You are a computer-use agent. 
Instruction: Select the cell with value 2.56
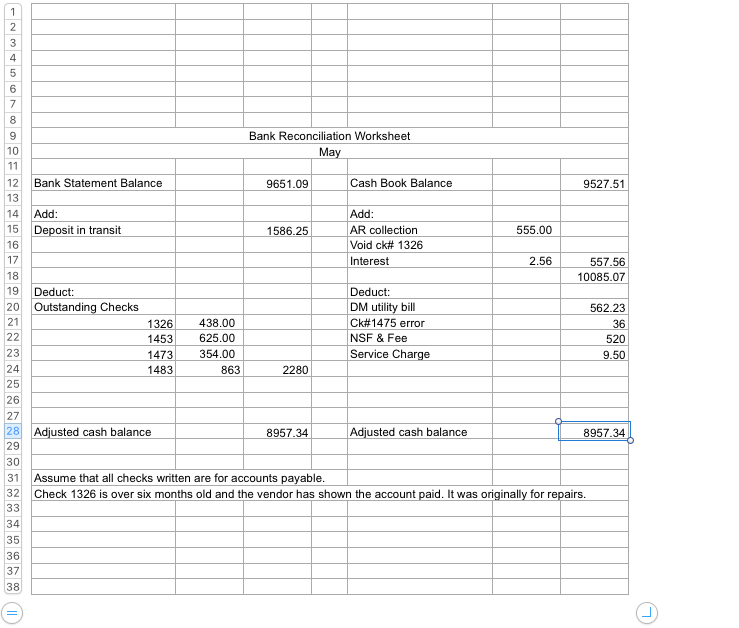pyautogui.click(x=526, y=260)
